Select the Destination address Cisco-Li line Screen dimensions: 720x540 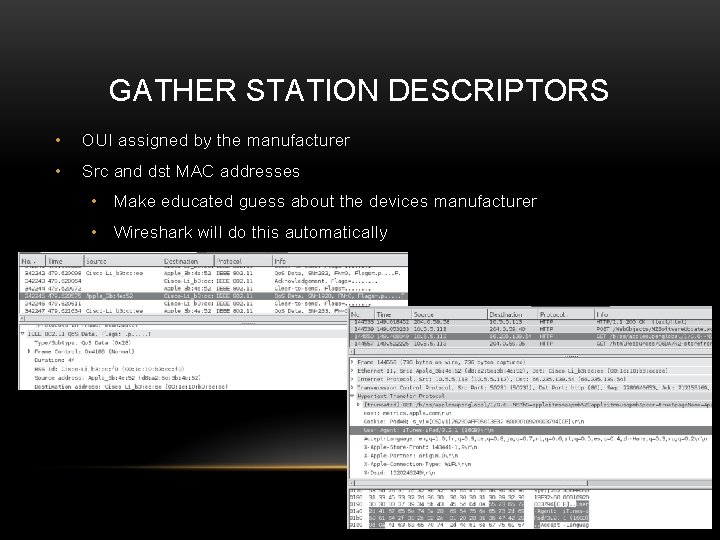tap(131, 387)
